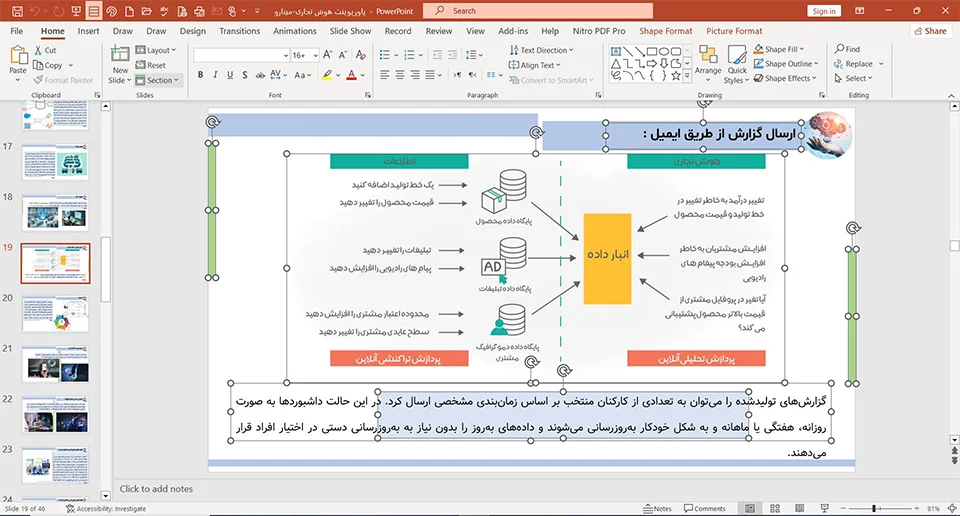The width and height of the screenshot is (960, 516).
Task: Pick the star shape from gallery
Action: pyautogui.click(x=675, y=76)
